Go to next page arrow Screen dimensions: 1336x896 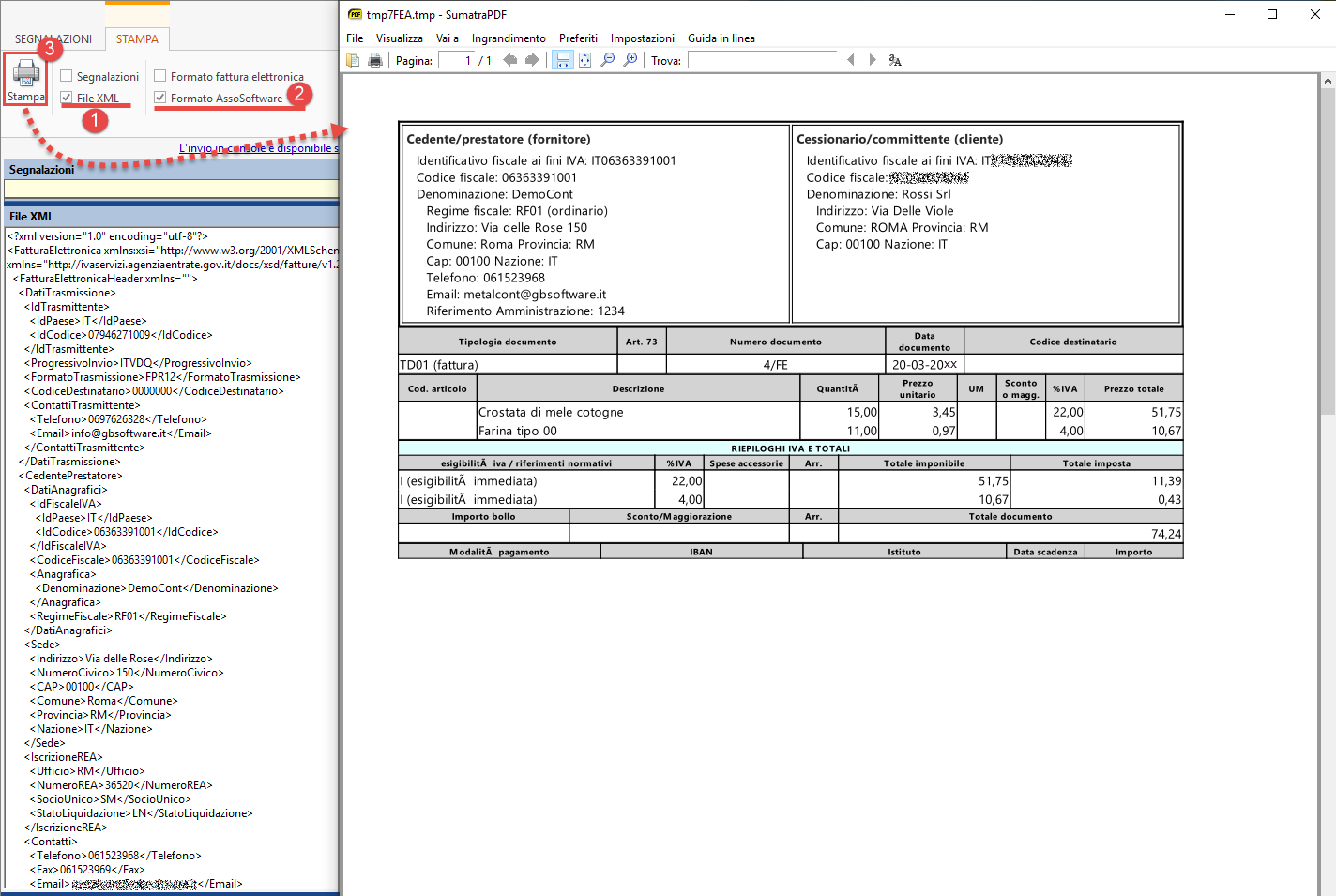click(532, 60)
